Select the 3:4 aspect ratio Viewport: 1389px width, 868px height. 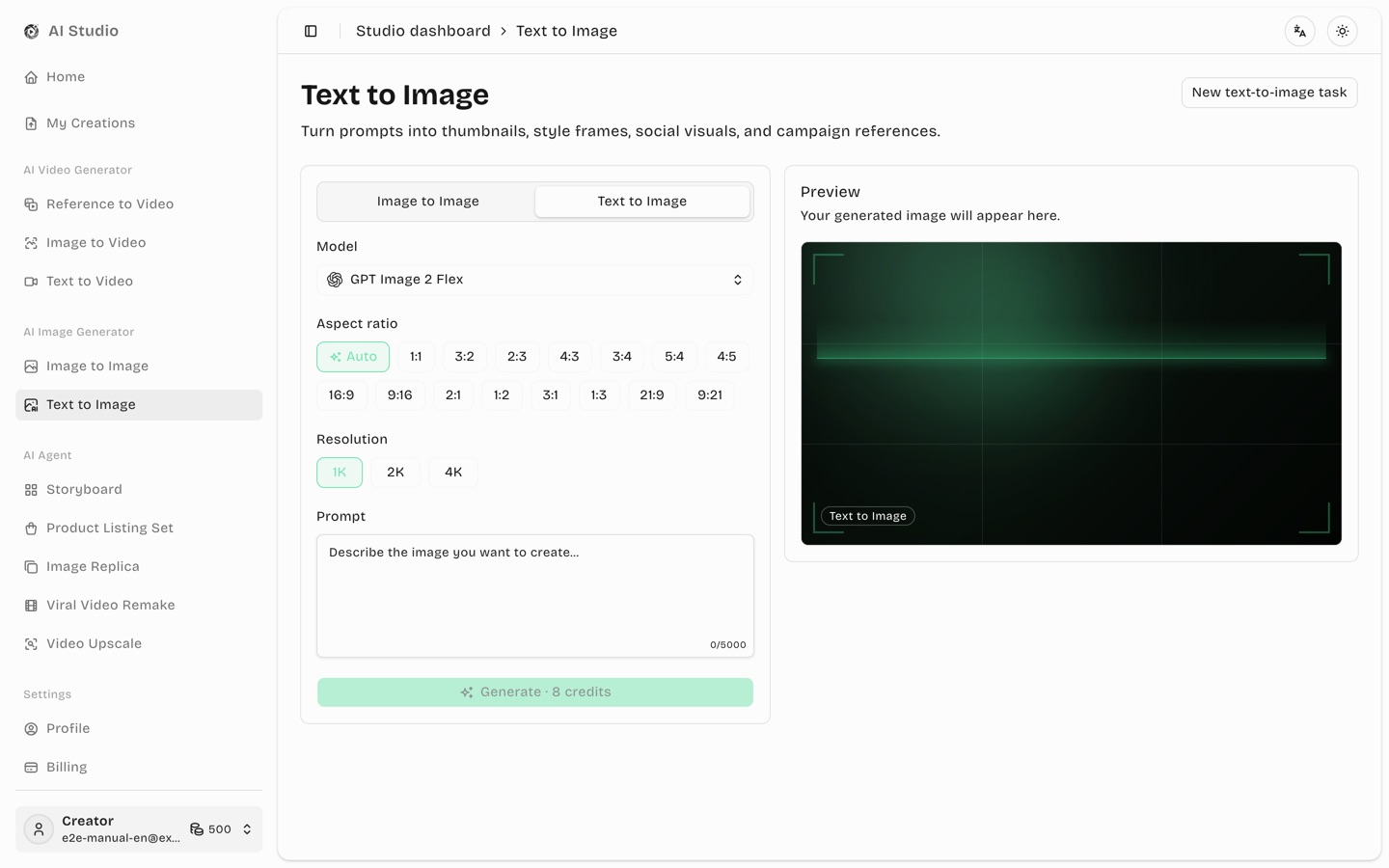[x=622, y=357]
